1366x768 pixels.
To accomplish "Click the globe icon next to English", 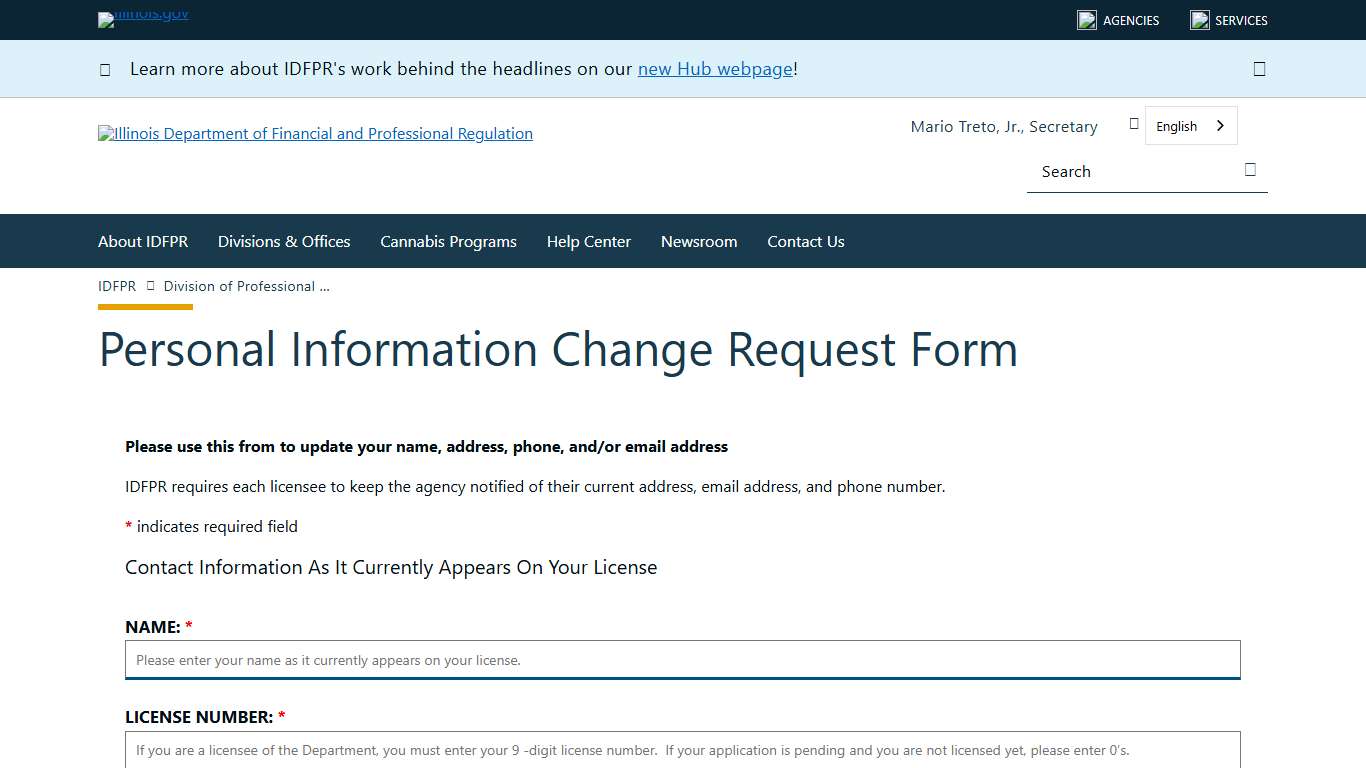I will (x=1133, y=123).
